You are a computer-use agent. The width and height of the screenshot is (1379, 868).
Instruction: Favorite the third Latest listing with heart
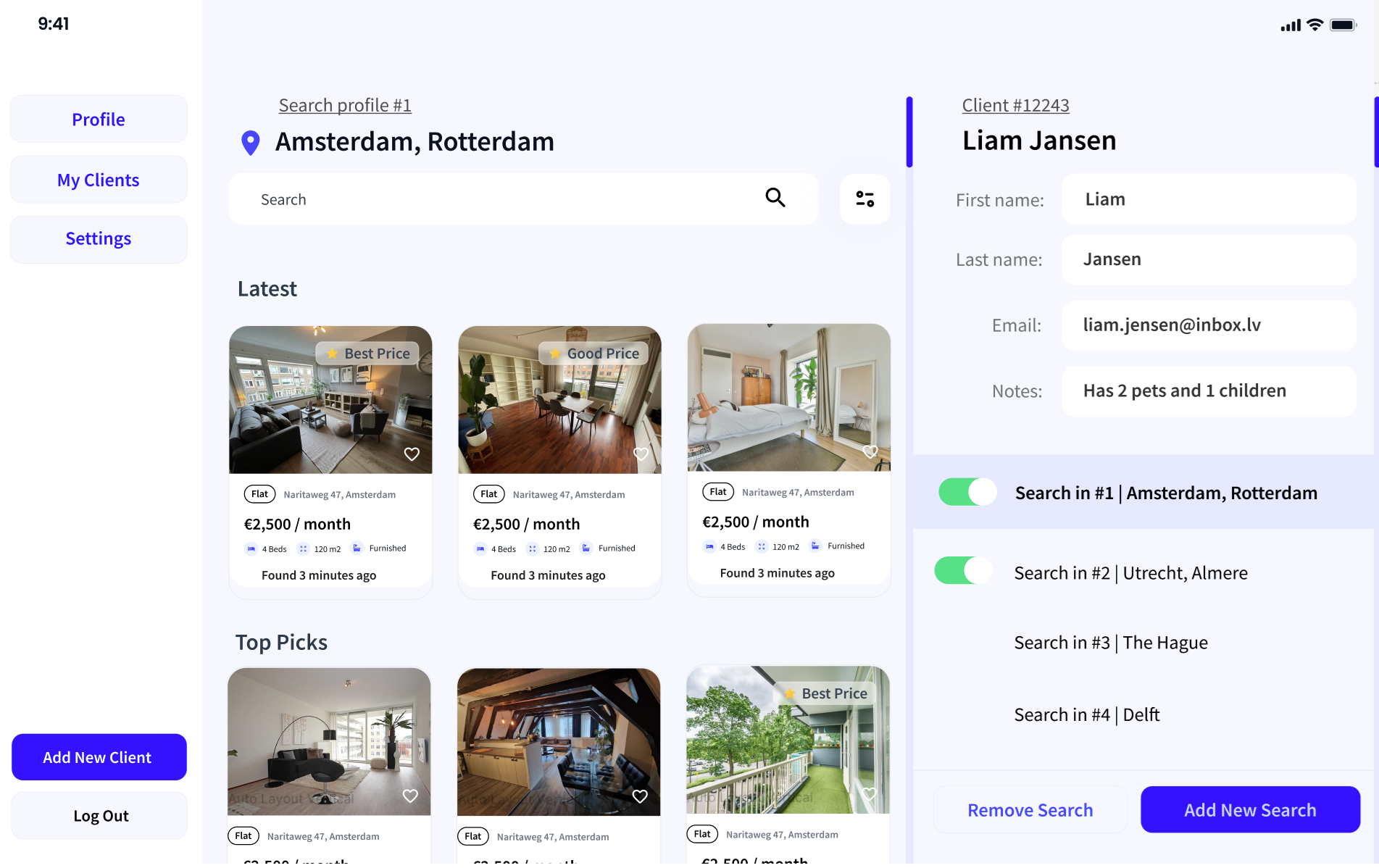click(x=870, y=452)
